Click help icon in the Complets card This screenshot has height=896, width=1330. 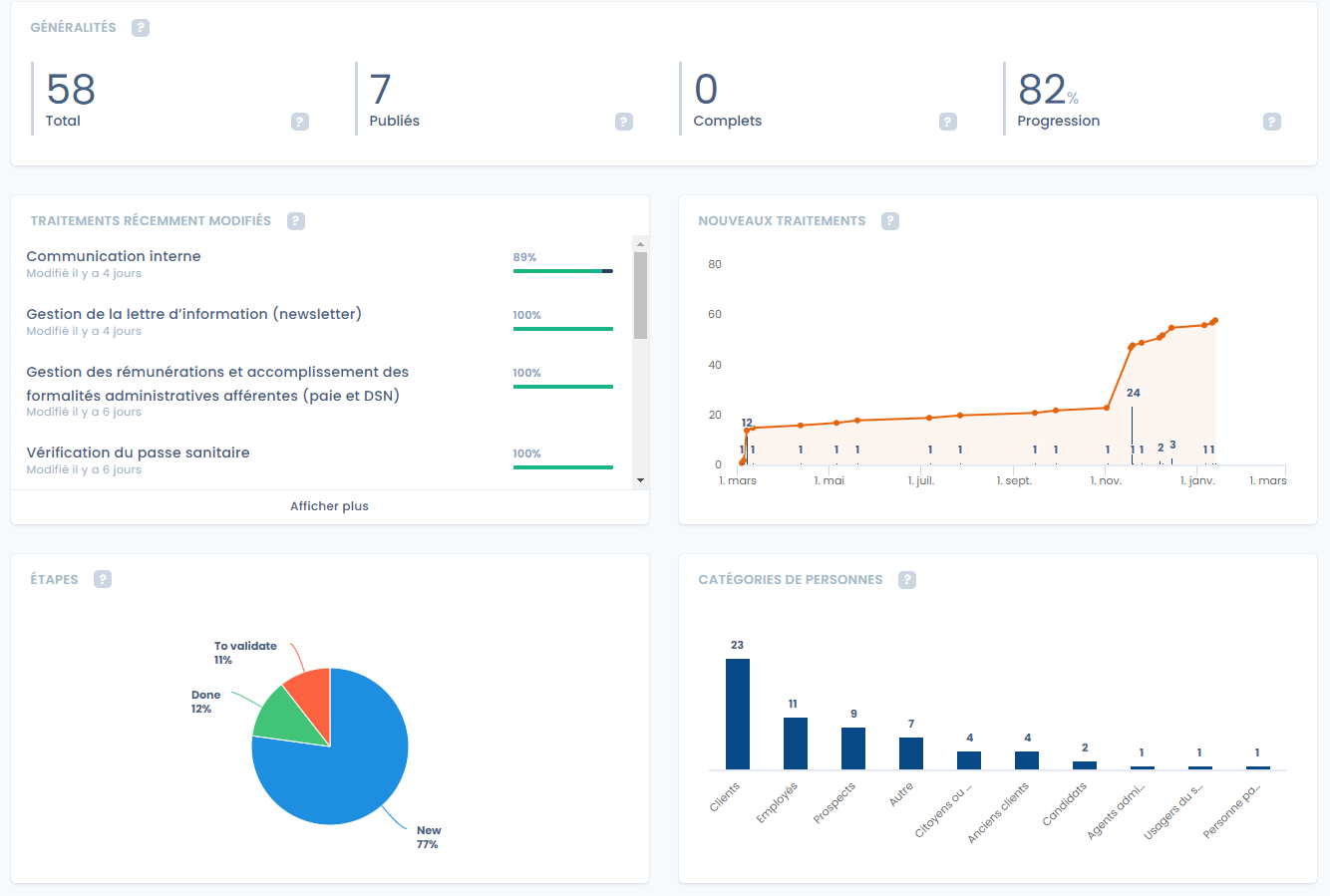(948, 122)
